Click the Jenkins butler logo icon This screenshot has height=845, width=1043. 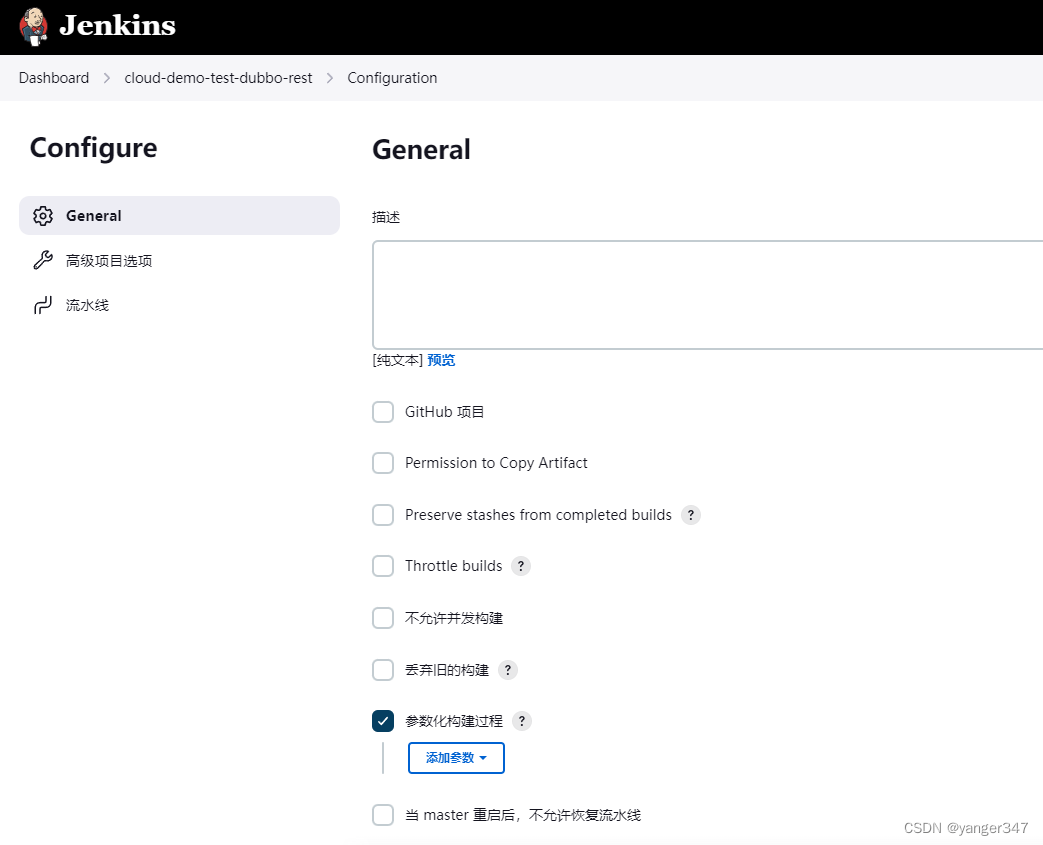(x=33, y=26)
